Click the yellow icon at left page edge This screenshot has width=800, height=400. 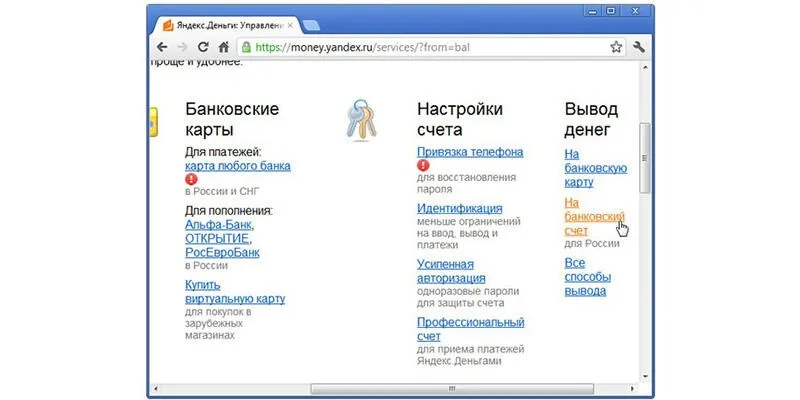pos(153,122)
